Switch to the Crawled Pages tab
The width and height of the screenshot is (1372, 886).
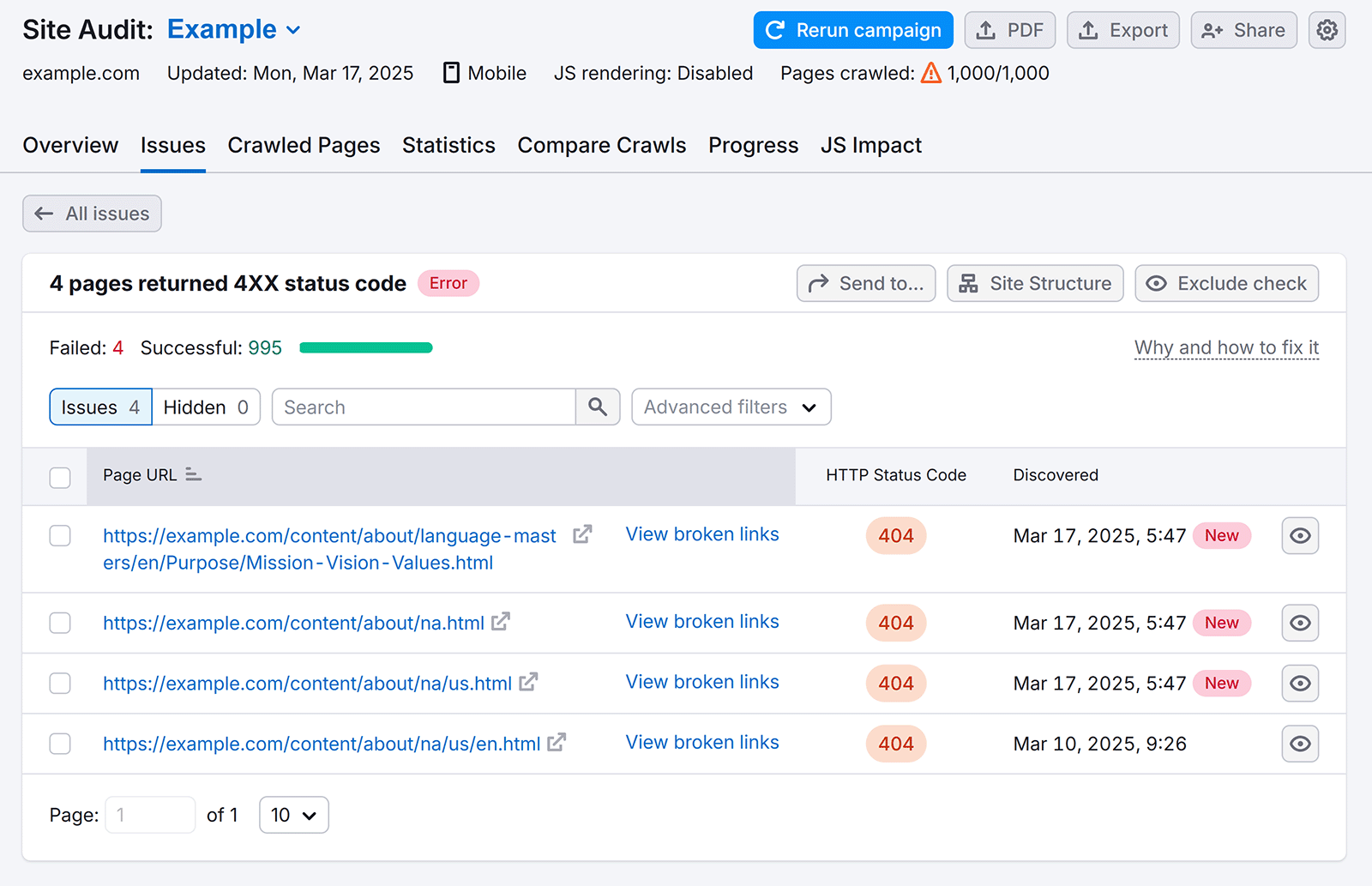(304, 145)
